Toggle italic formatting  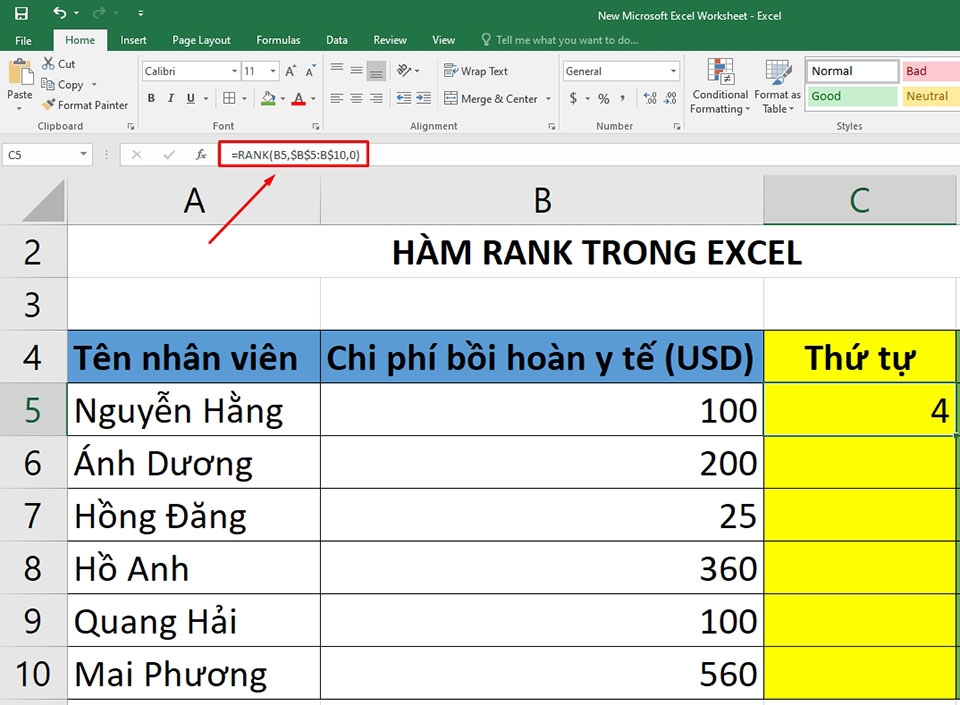point(170,98)
